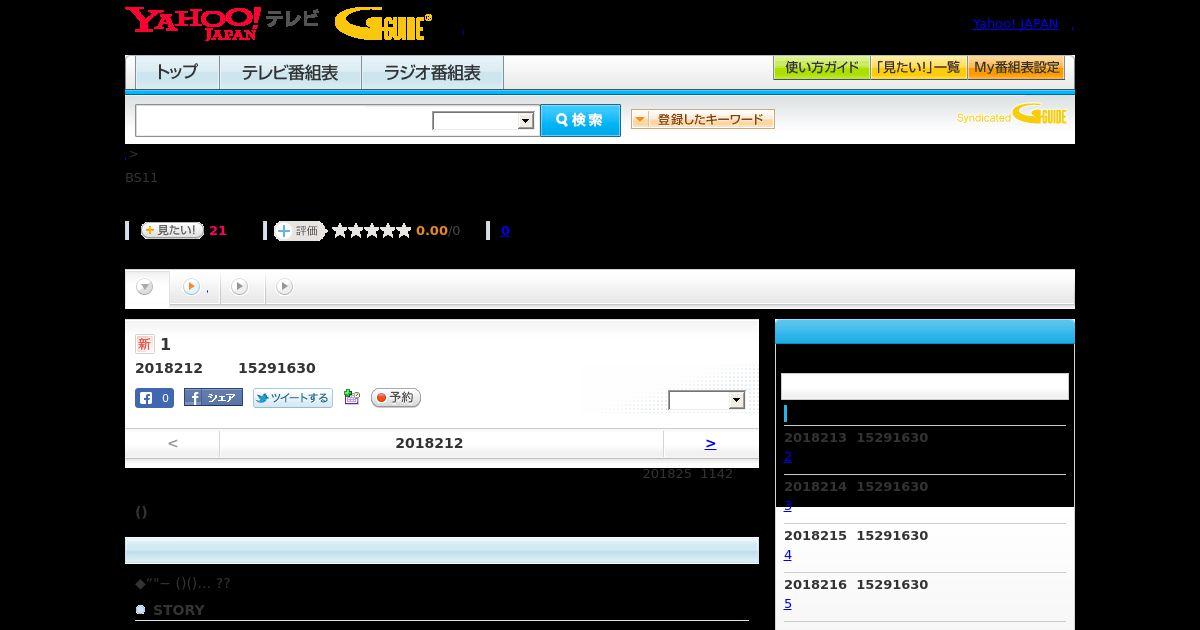Open the Yahoo! JAPAN link
Image resolution: width=1200 pixels, height=630 pixels.
click(x=1015, y=23)
